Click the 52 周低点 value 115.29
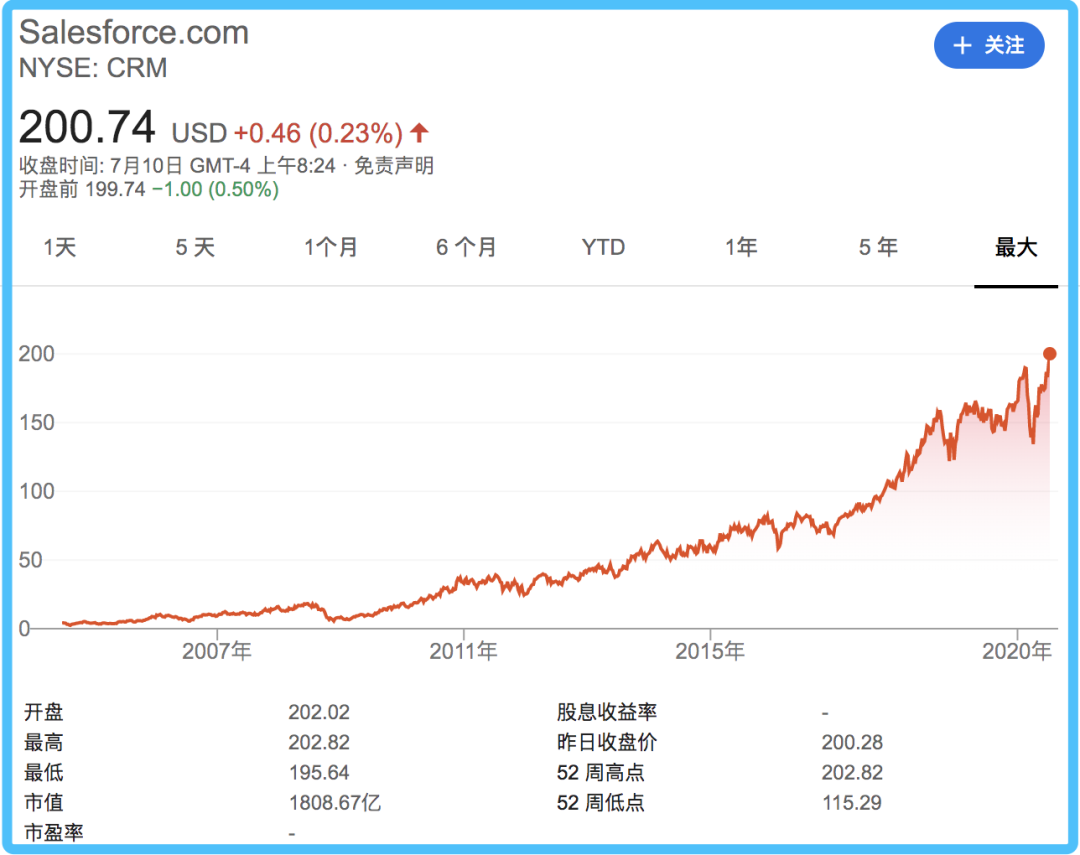This screenshot has width=1080, height=855. 852,803
